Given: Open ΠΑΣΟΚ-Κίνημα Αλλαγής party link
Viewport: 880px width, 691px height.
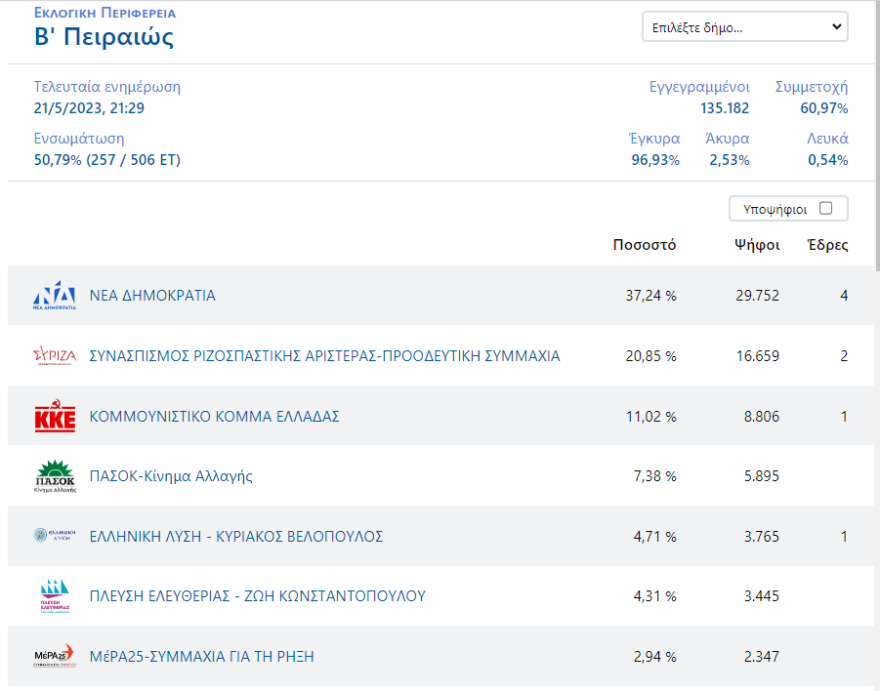Looking at the screenshot, I should pos(171,476).
